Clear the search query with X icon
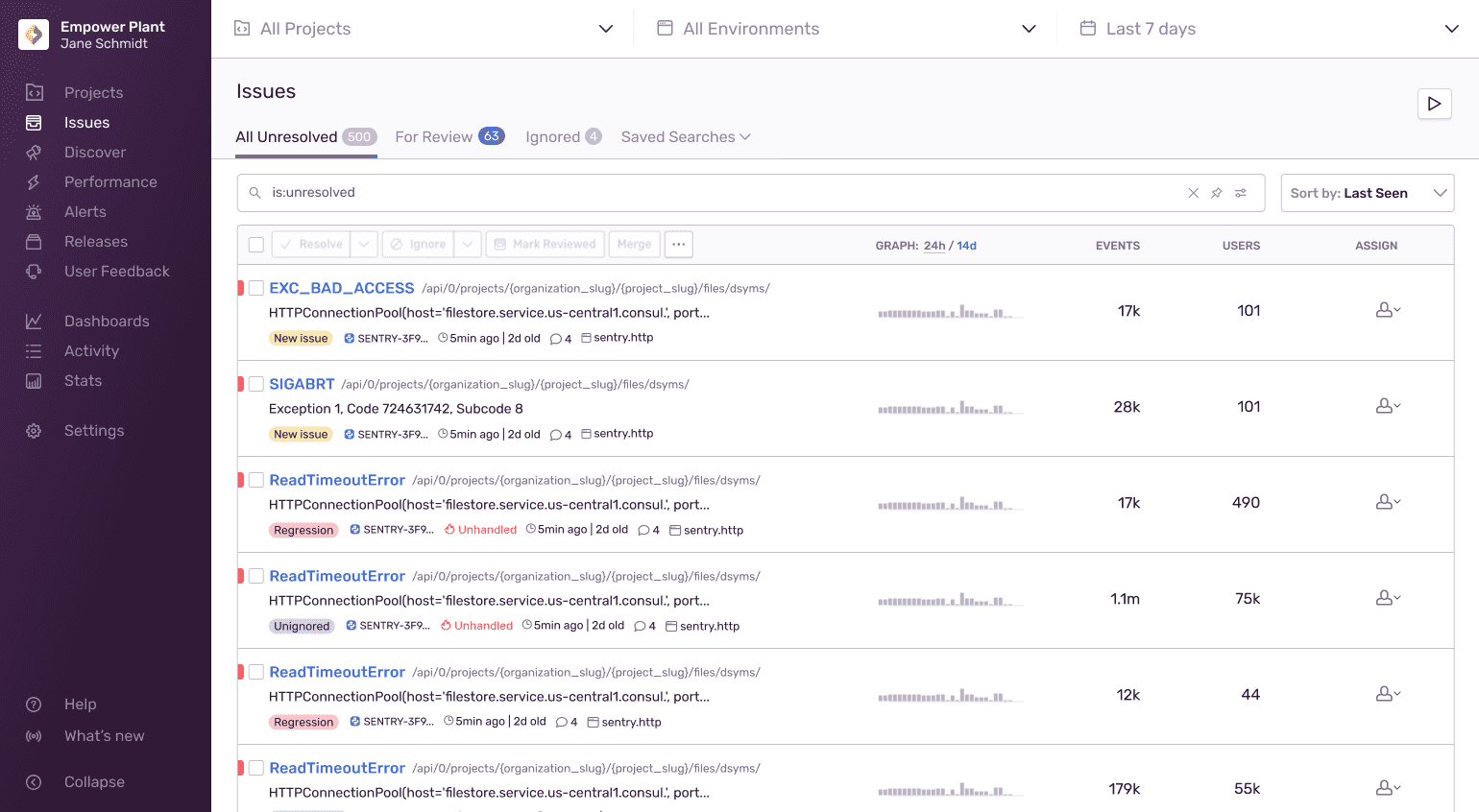The height and width of the screenshot is (812, 1479). (x=1193, y=193)
